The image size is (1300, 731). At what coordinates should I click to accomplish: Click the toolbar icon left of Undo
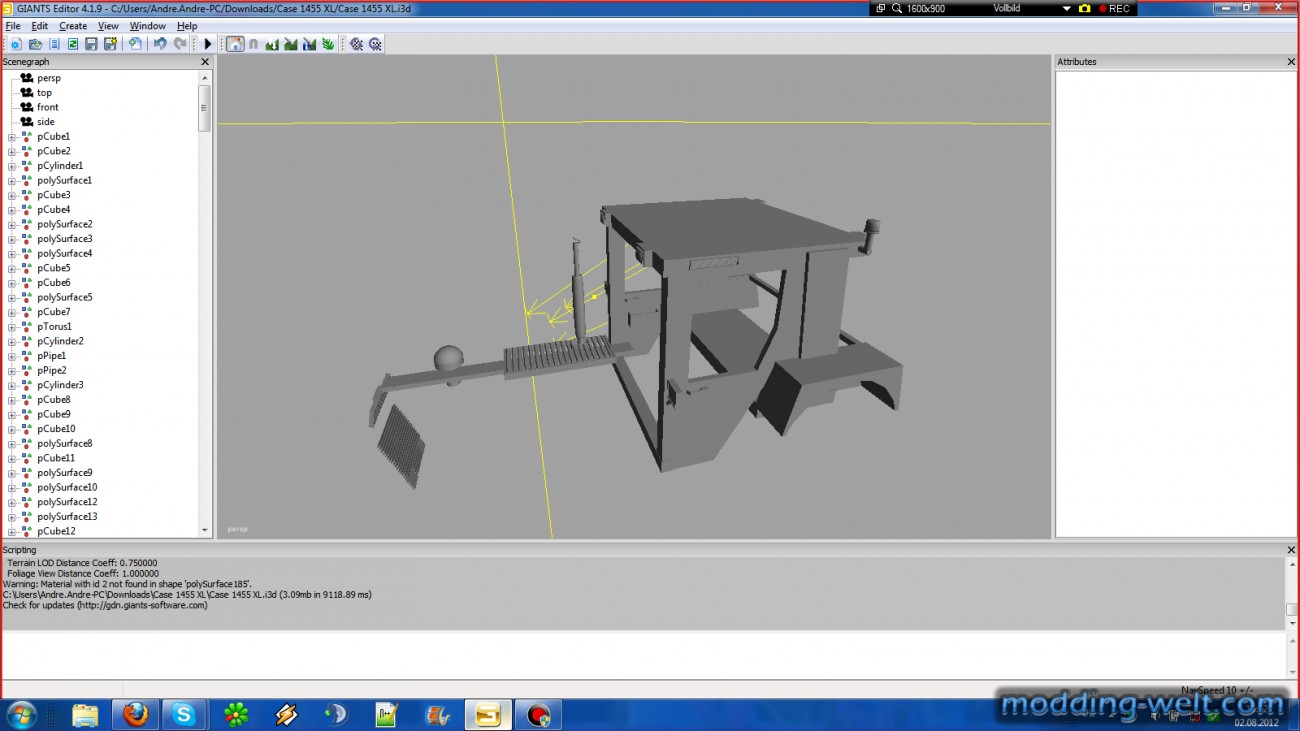pos(135,44)
